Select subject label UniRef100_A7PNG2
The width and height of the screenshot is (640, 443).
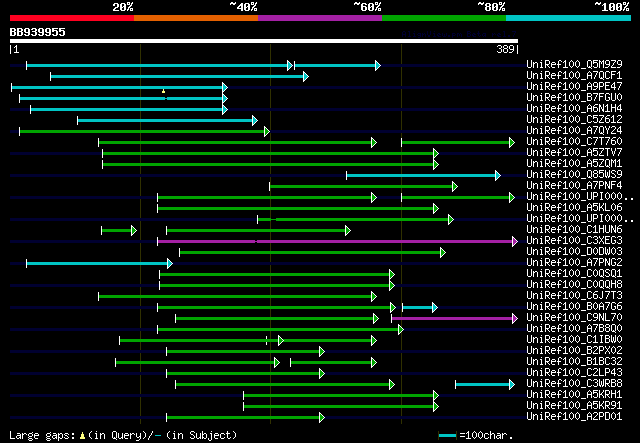pyautogui.click(x=574, y=263)
